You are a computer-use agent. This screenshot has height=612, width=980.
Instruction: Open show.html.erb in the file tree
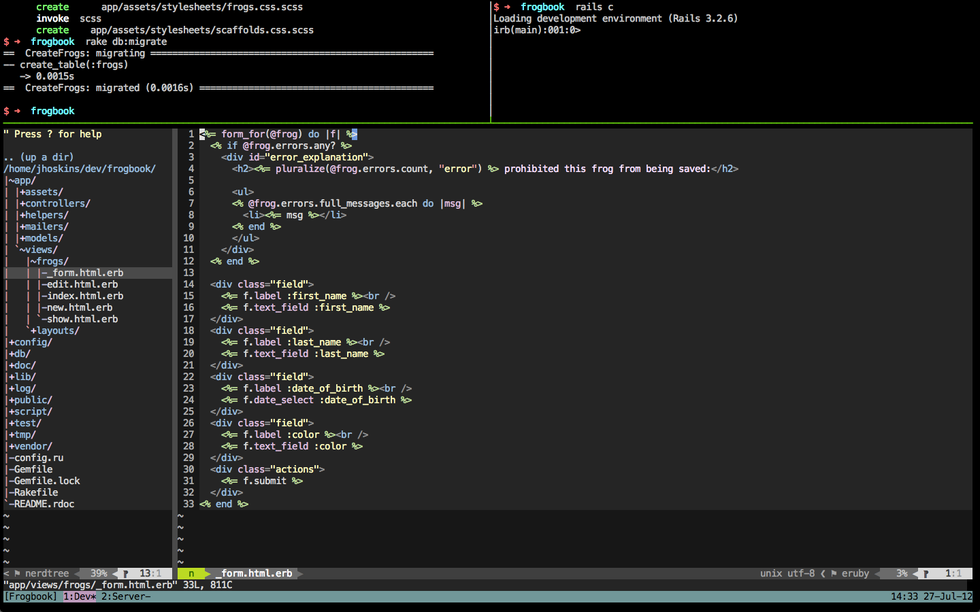click(82, 320)
